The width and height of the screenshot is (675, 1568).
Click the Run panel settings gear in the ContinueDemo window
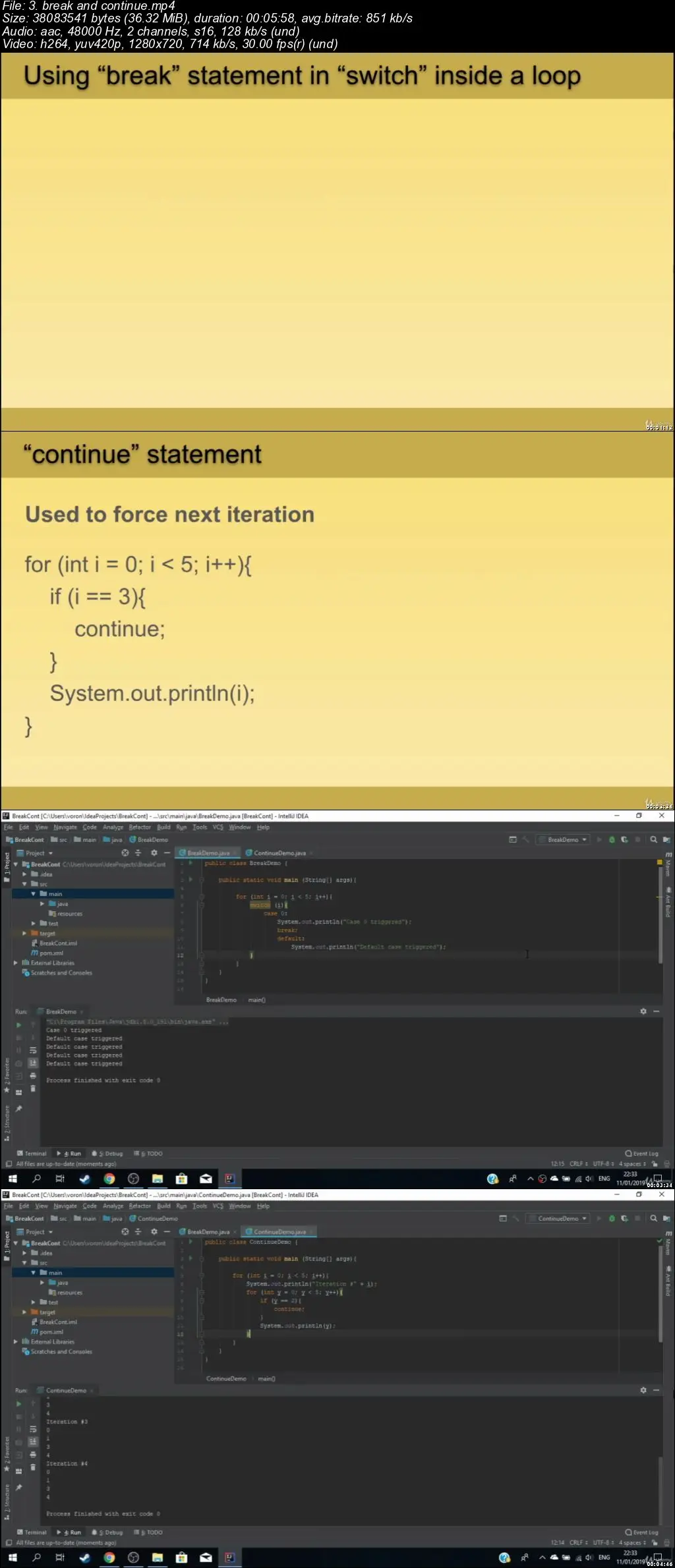pyautogui.click(x=643, y=1390)
